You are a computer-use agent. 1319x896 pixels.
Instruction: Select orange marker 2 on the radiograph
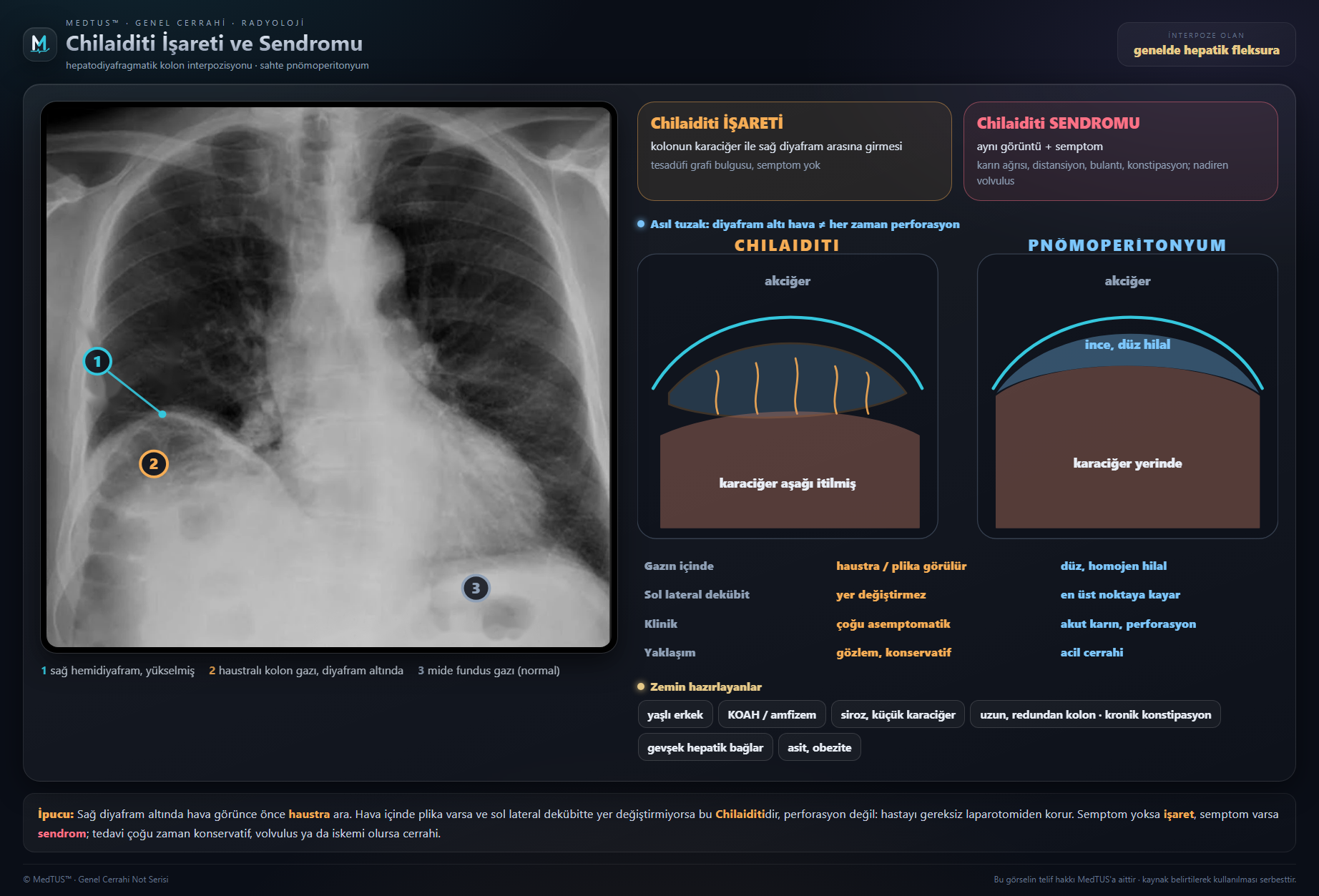click(154, 464)
